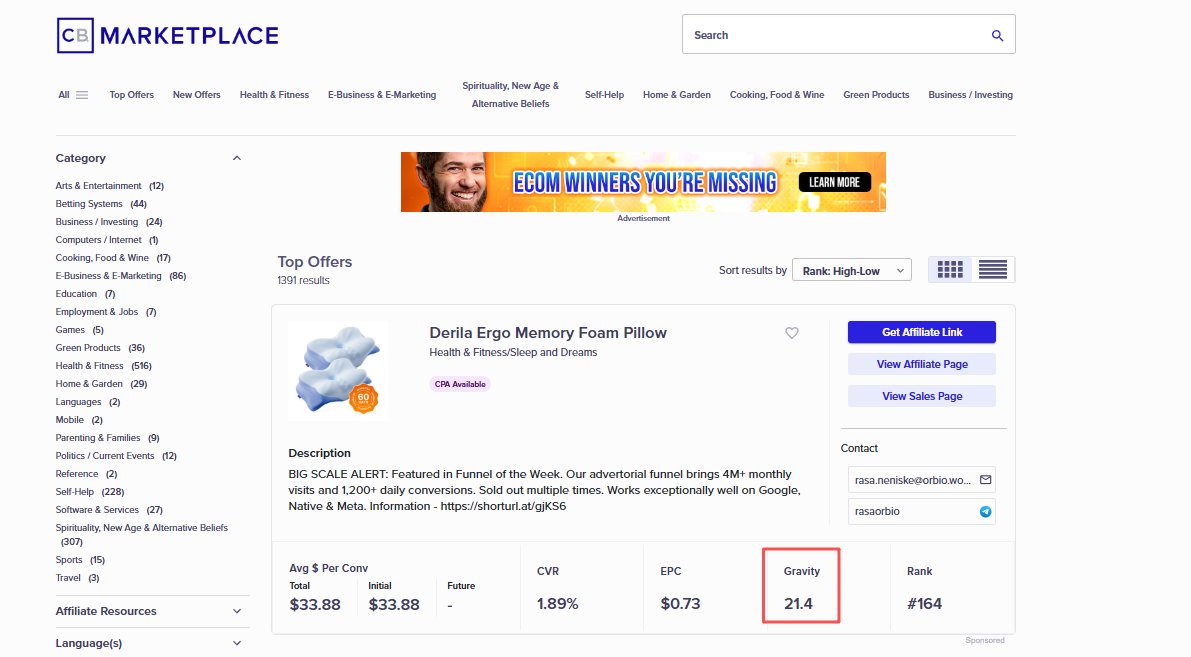Click the email envelope icon next to contact
This screenshot has height=657, width=1191.
pos(983,479)
